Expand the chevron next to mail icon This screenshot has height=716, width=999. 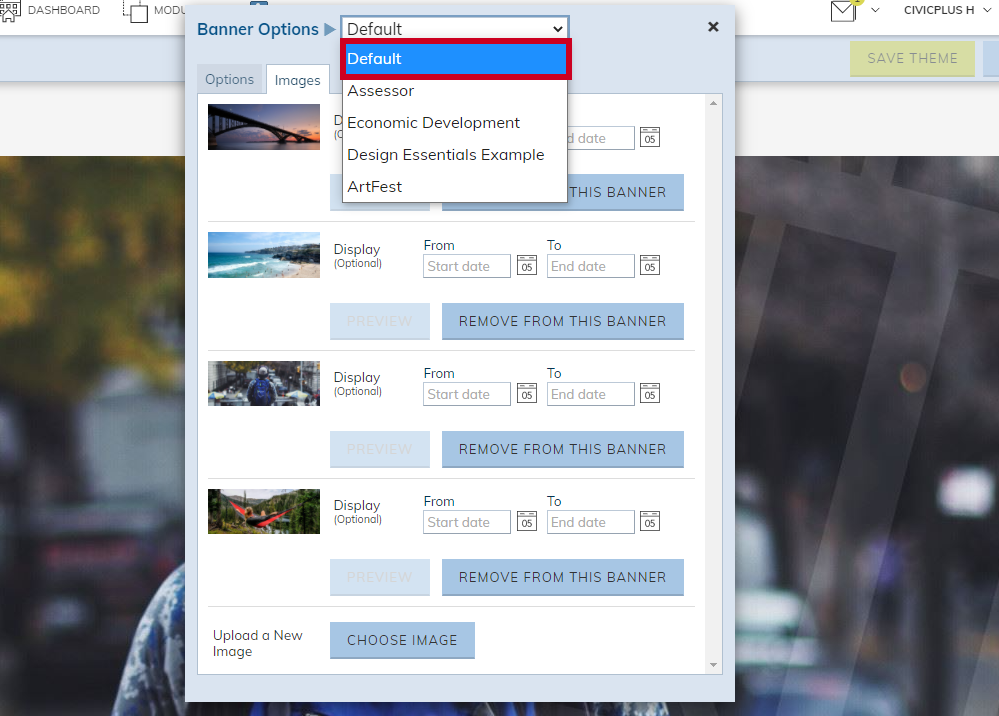pyautogui.click(x=875, y=10)
